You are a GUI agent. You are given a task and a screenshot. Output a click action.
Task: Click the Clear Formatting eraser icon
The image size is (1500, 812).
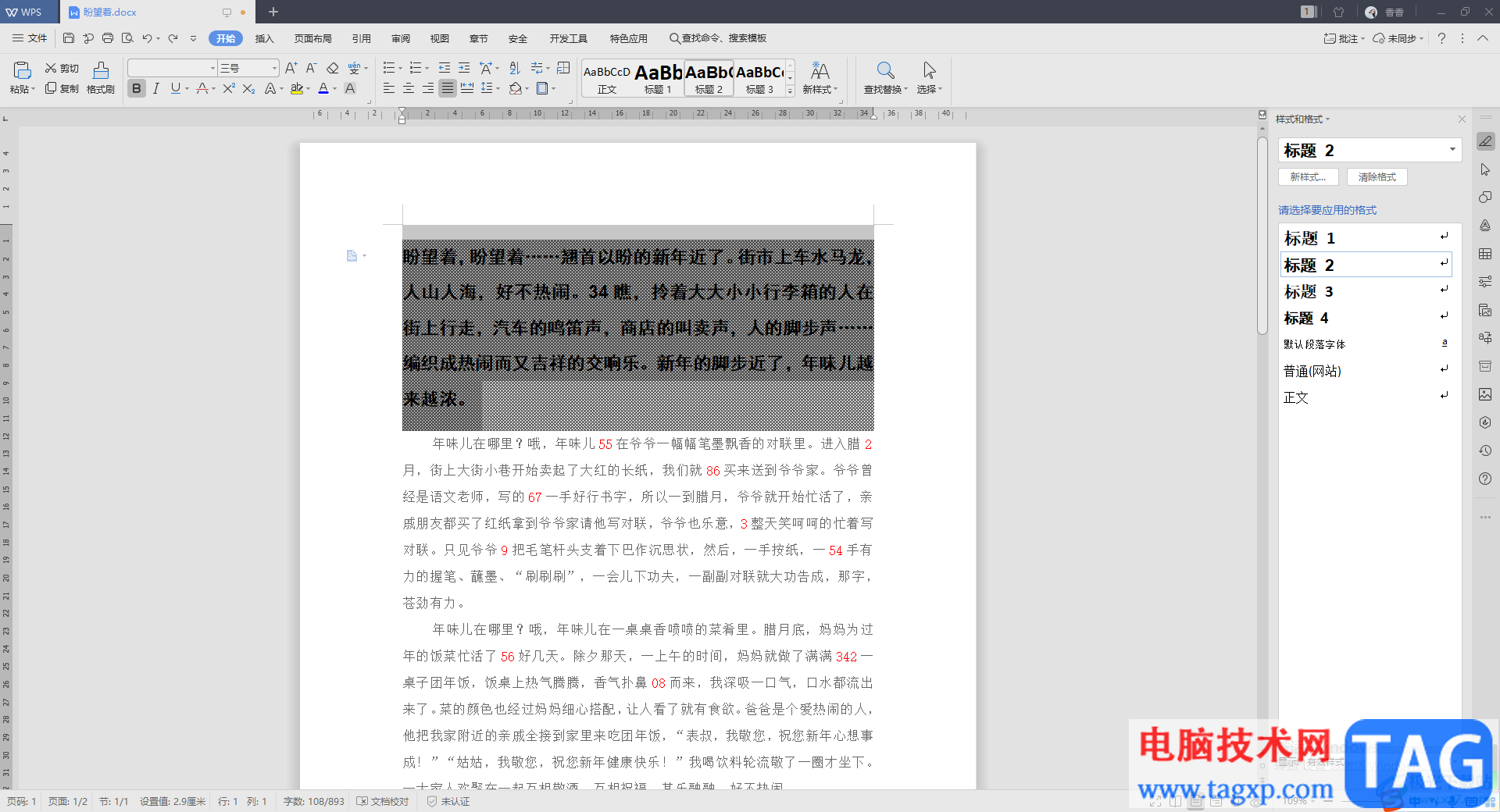click(x=333, y=68)
